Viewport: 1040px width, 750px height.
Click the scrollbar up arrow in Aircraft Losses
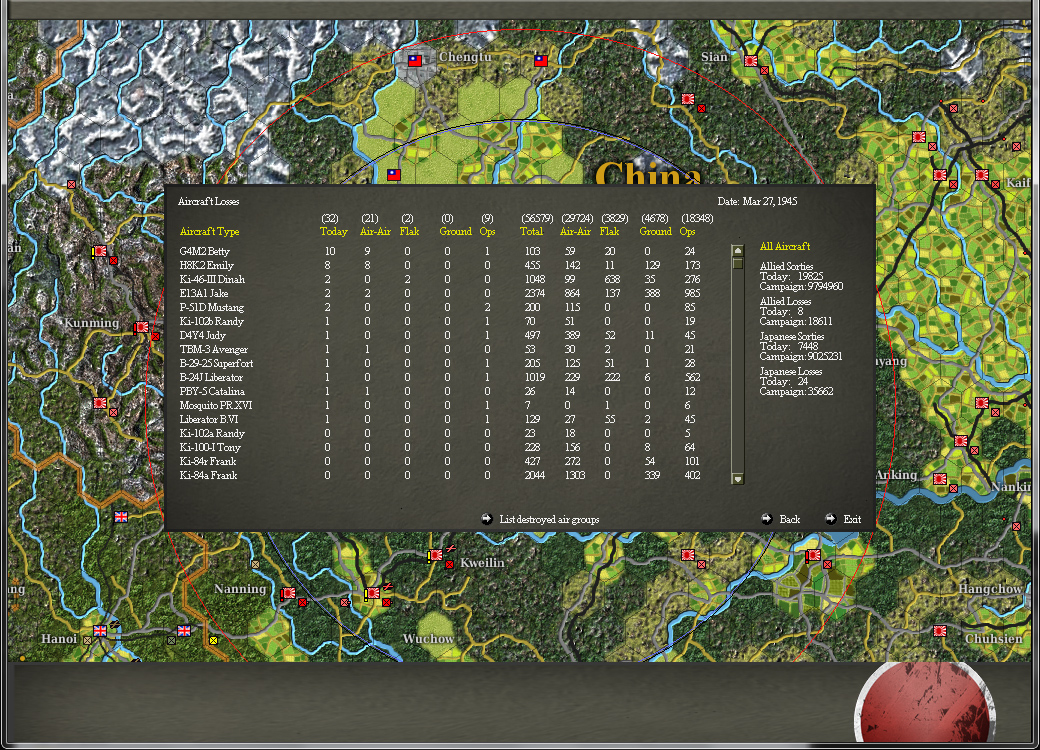[x=737, y=251]
